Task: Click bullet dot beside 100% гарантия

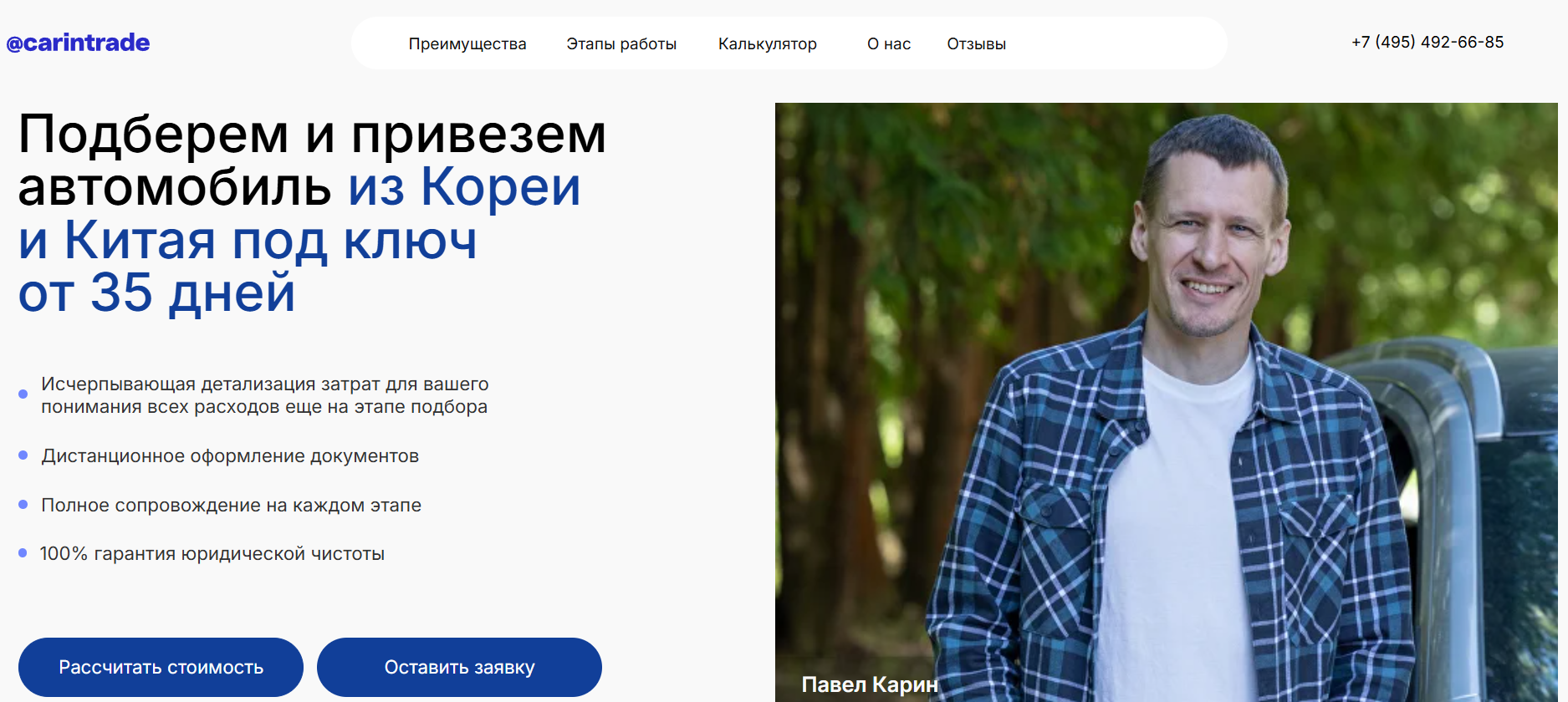Action: [x=23, y=553]
